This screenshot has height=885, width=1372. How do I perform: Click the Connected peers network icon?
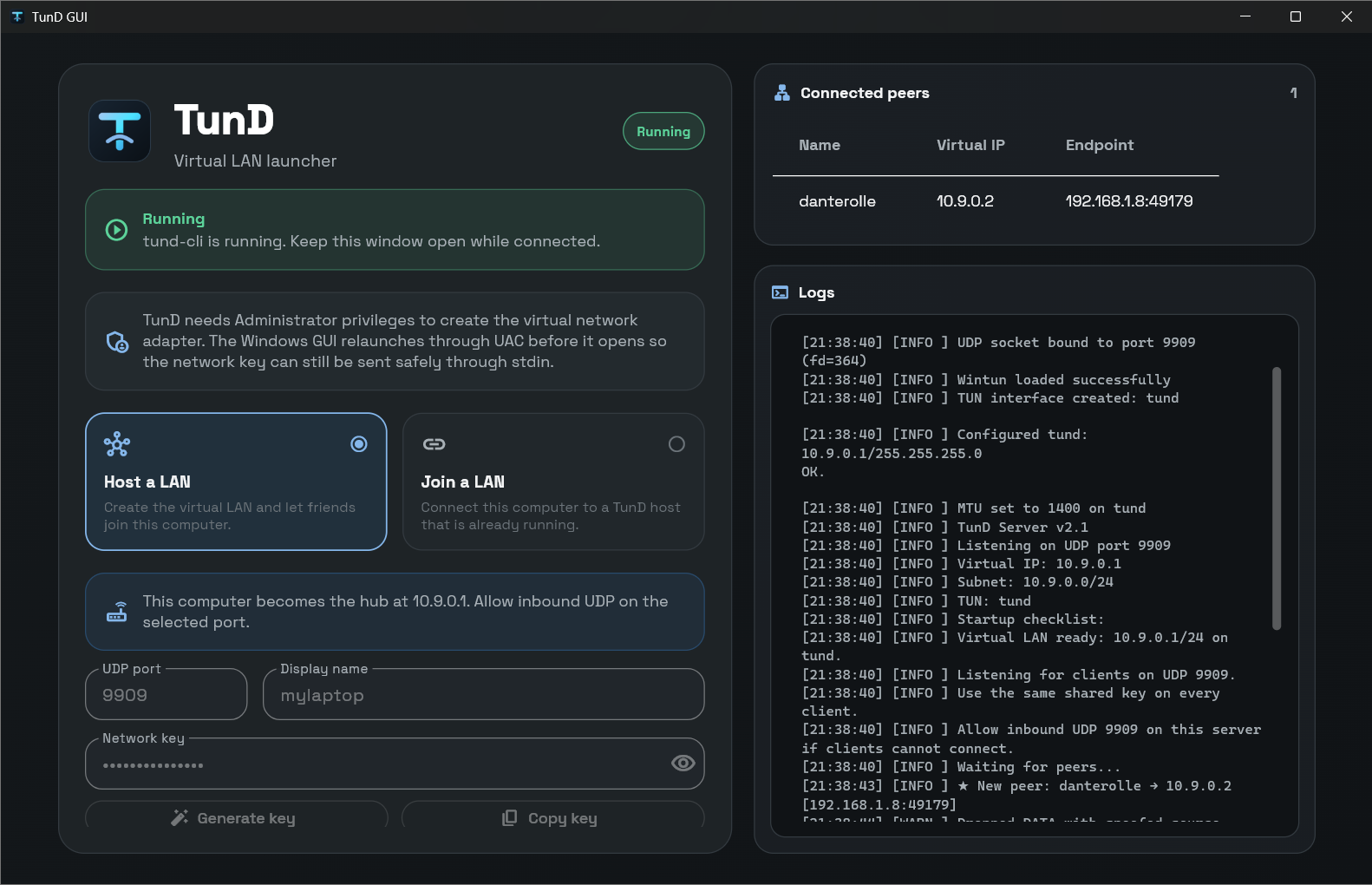pyautogui.click(x=781, y=93)
